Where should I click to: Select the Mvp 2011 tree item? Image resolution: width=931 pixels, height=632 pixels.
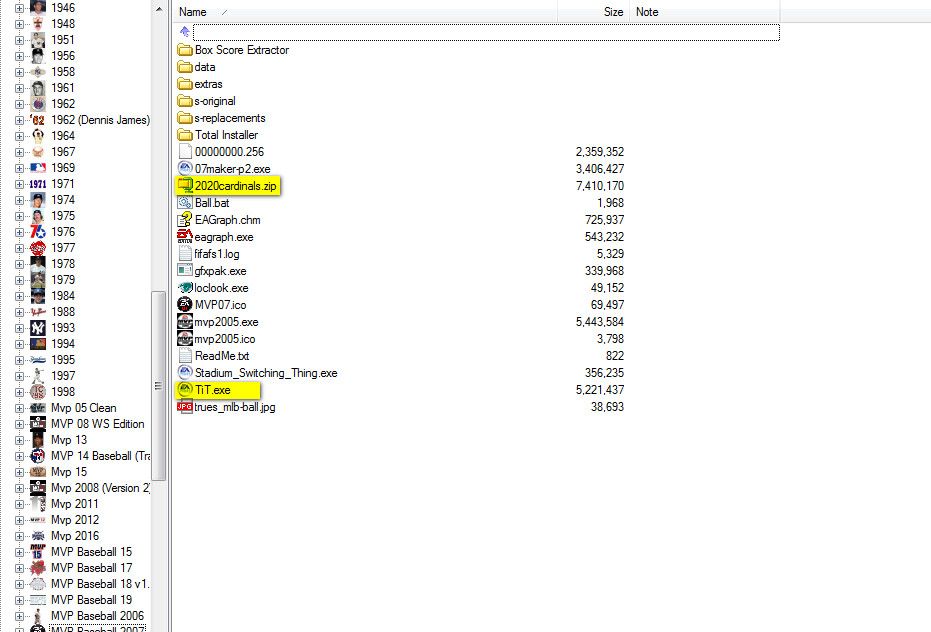pos(75,504)
